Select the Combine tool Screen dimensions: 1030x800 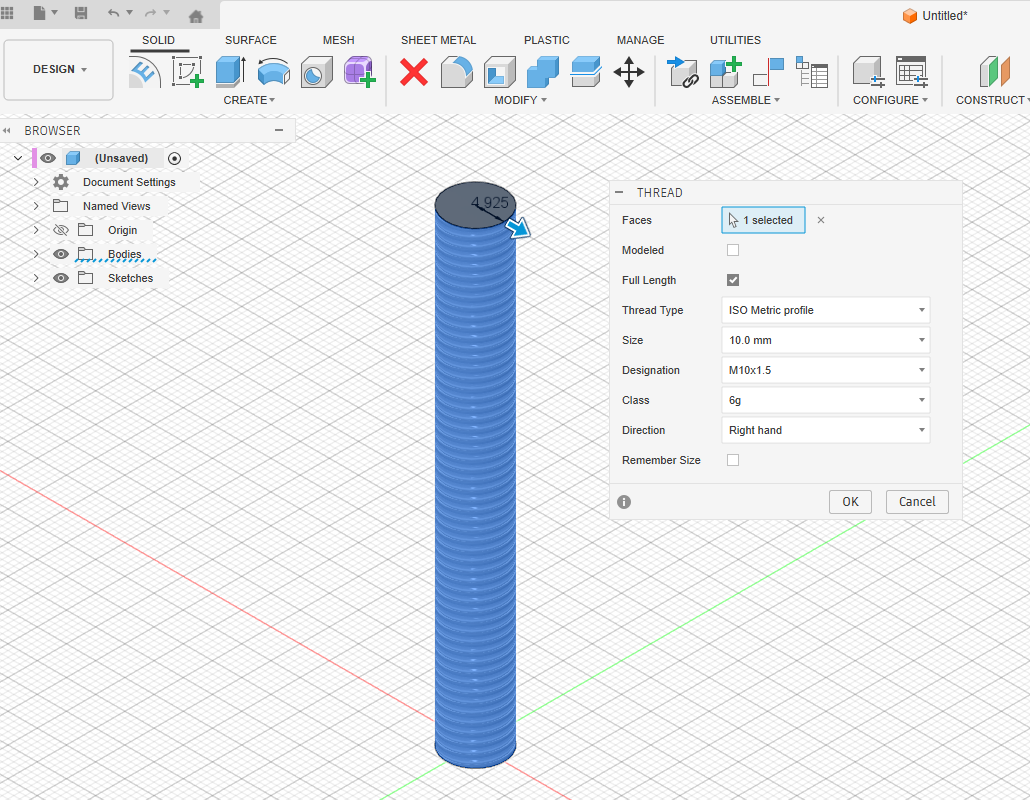543,72
